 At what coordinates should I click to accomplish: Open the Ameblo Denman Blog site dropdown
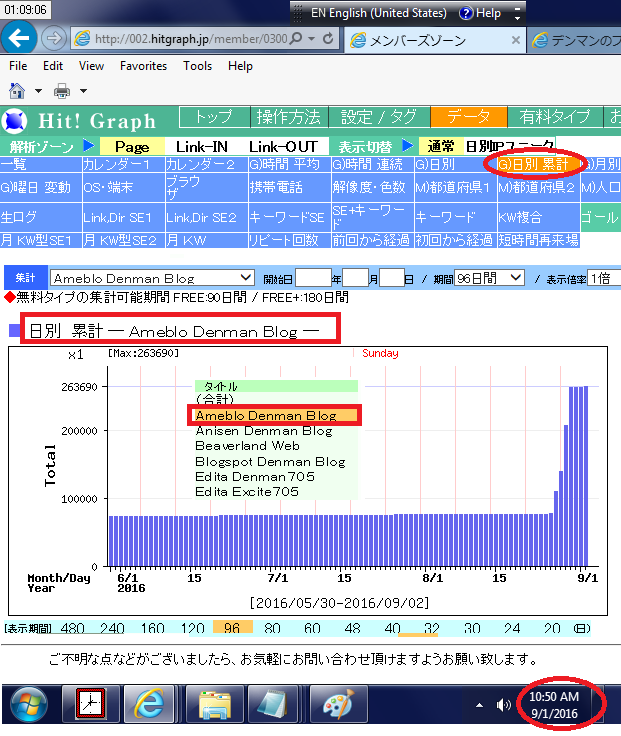153,278
